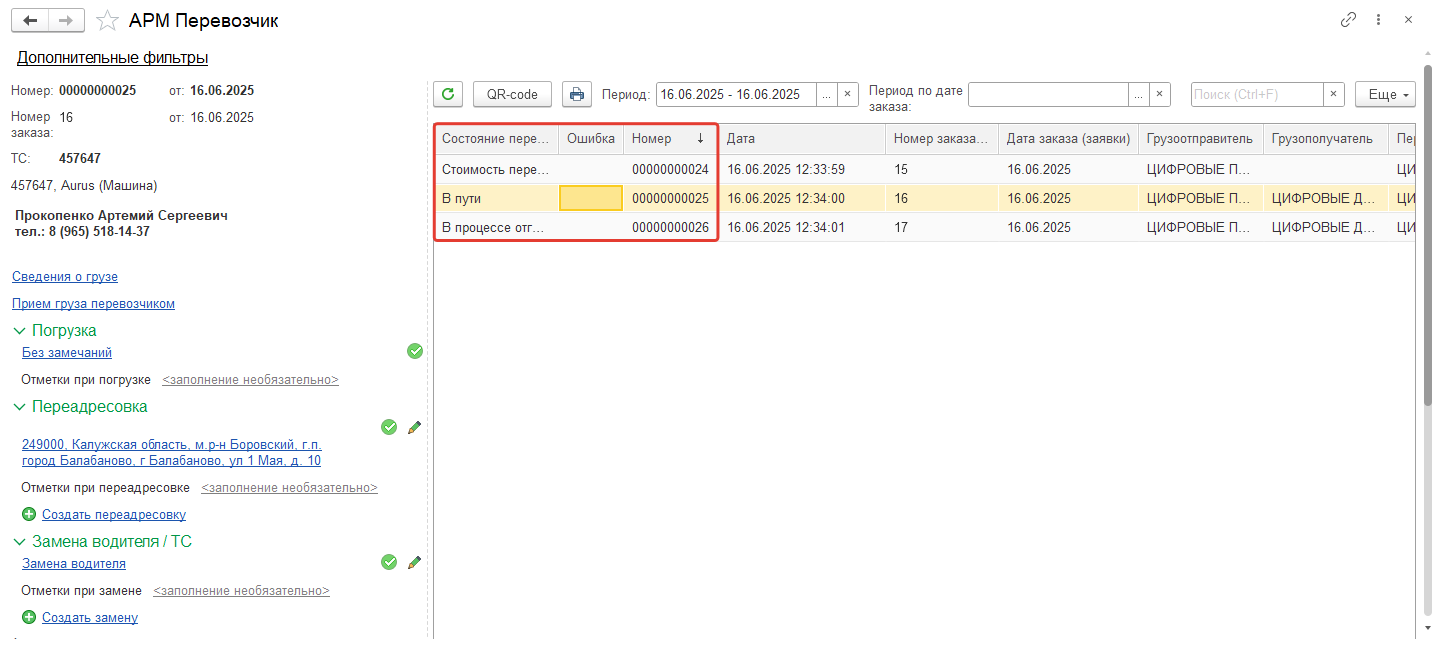
Task: Click the QR-code button
Action: pos(512,94)
